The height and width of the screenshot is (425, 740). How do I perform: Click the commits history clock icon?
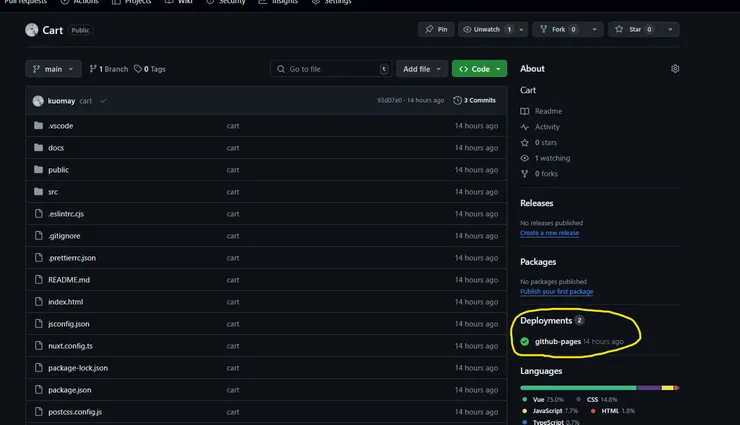pos(457,100)
